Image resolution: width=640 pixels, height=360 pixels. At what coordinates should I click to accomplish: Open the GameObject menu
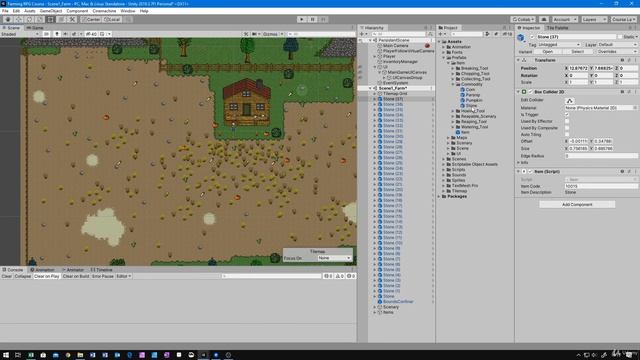point(51,11)
